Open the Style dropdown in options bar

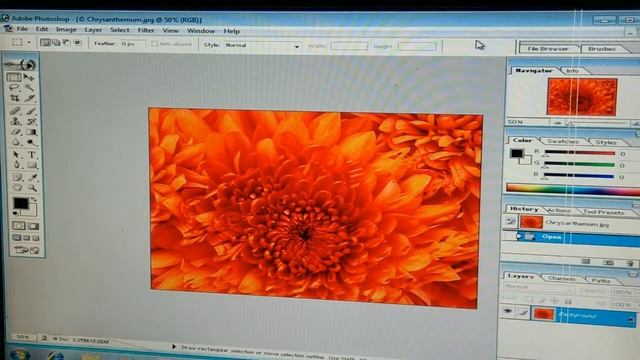coord(297,47)
